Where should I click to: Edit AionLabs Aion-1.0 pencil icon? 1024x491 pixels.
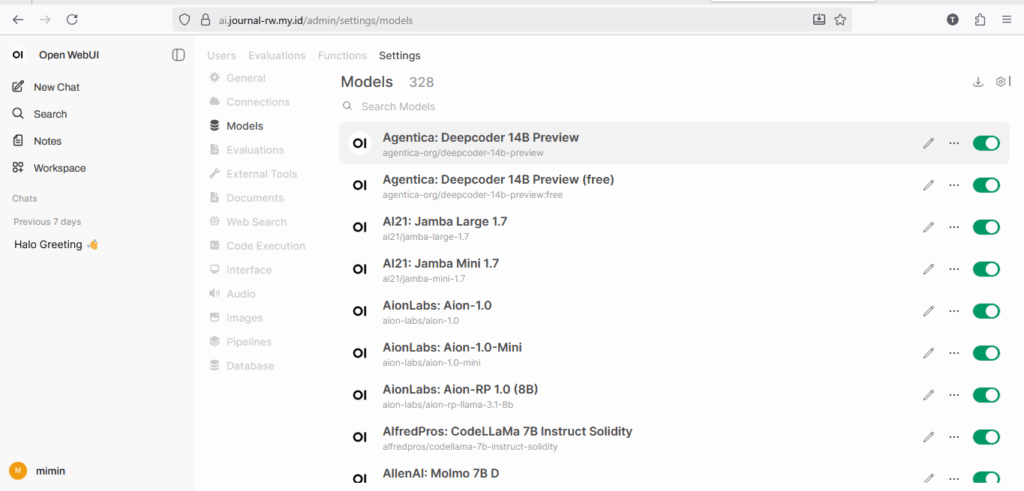click(929, 311)
